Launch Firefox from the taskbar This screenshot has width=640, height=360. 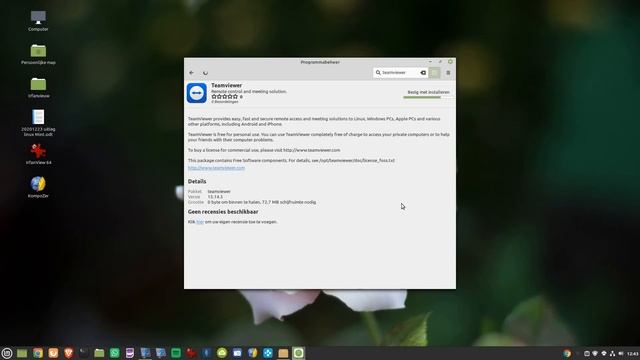point(53,353)
